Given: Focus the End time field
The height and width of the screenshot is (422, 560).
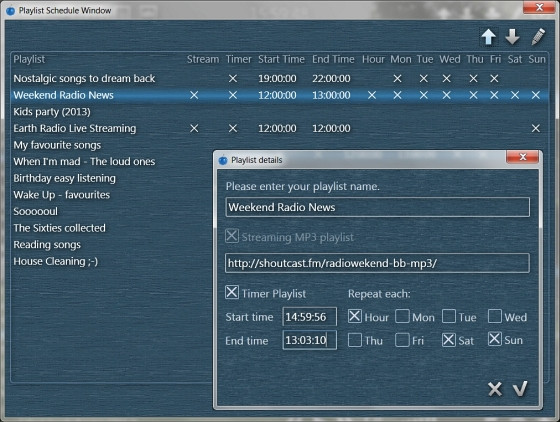Looking at the screenshot, I should click(x=310, y=340).
